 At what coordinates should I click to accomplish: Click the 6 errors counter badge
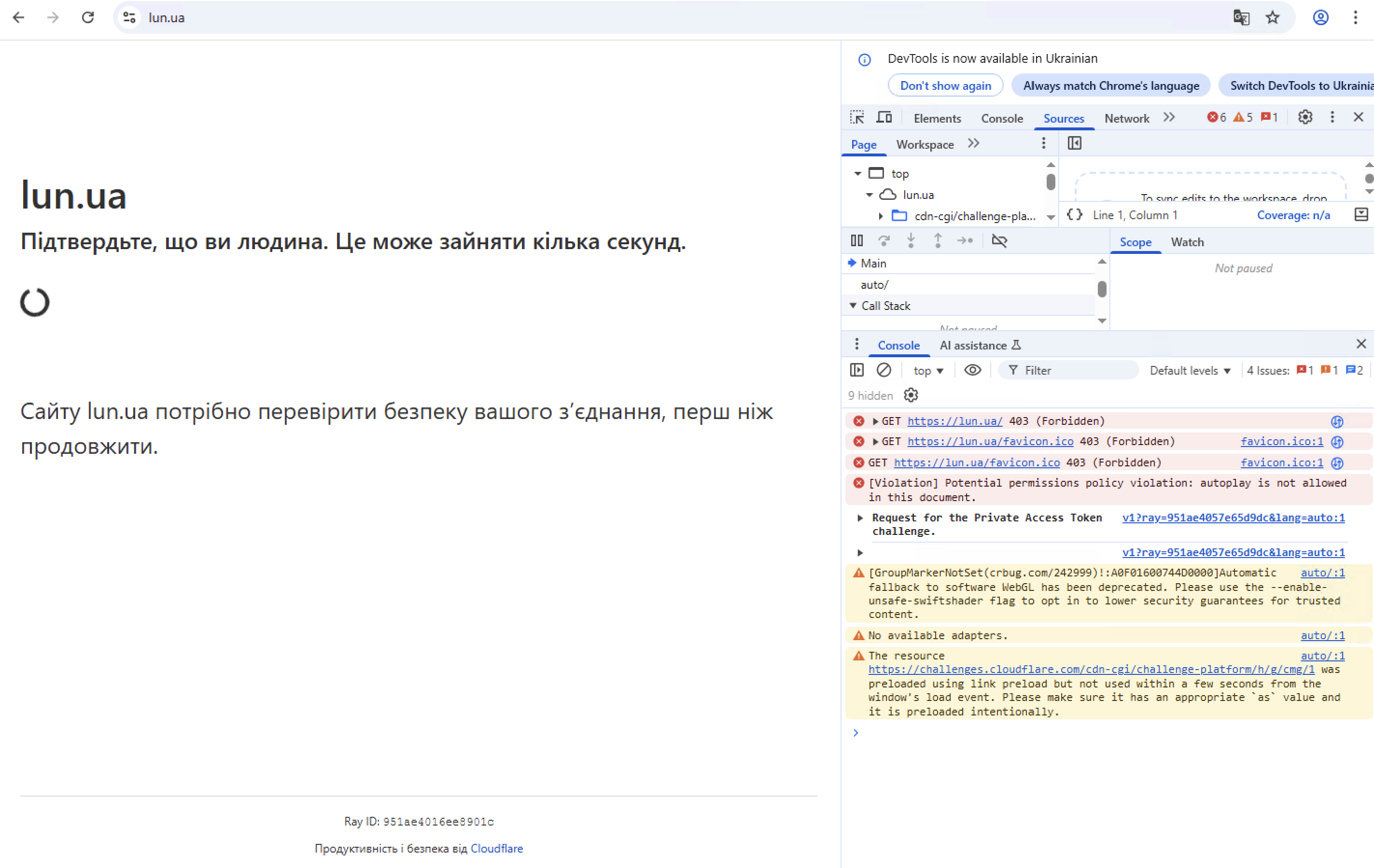[x=1217, y=118]
